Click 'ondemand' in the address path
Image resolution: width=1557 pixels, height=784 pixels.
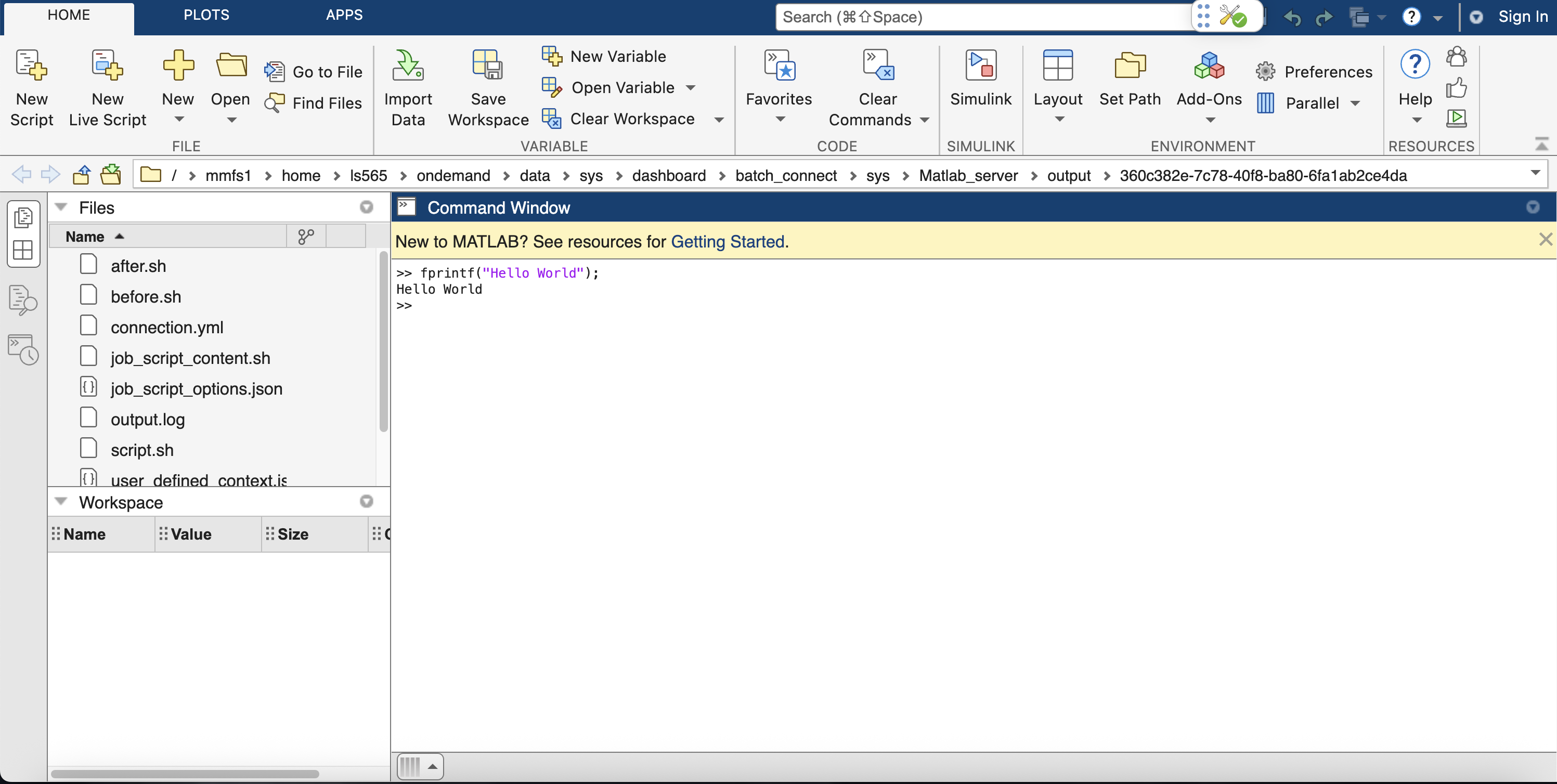click(x=453, y=175)
